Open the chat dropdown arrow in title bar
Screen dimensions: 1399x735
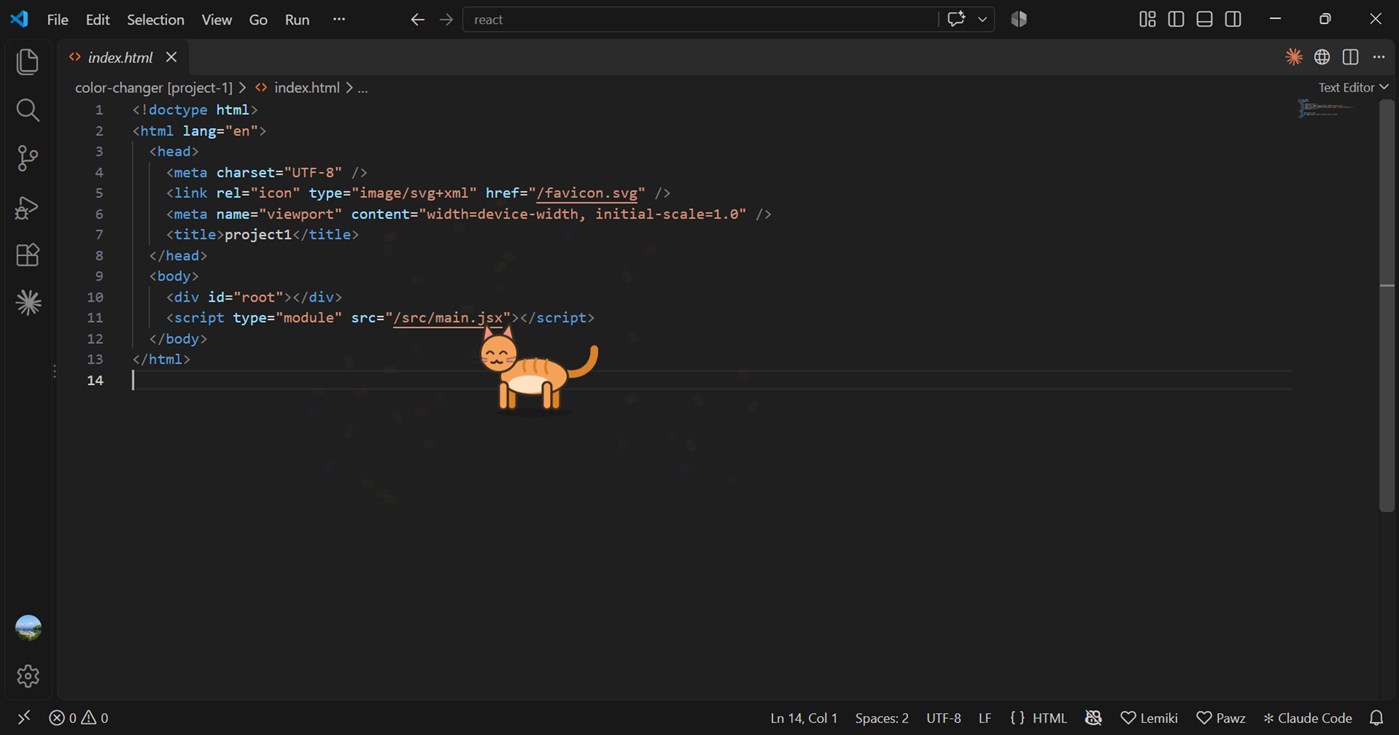click(982, 19)
